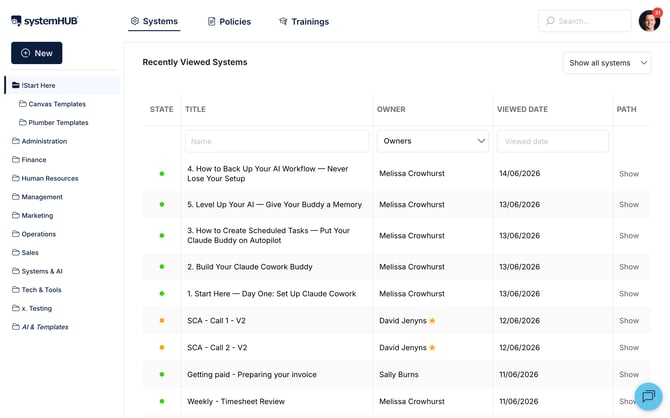Click the green state dot for 'Weekly - Timesheet Review'

(162, 401)
